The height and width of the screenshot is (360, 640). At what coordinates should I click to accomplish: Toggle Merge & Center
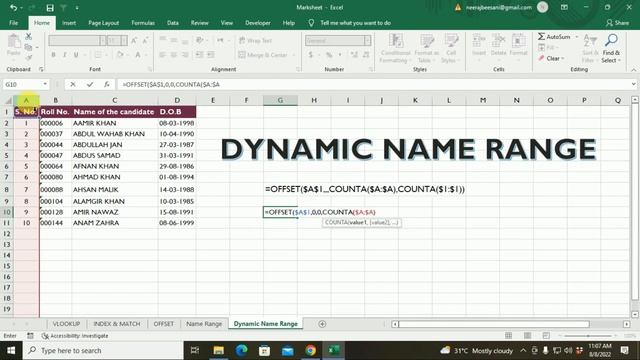point(263,55)
